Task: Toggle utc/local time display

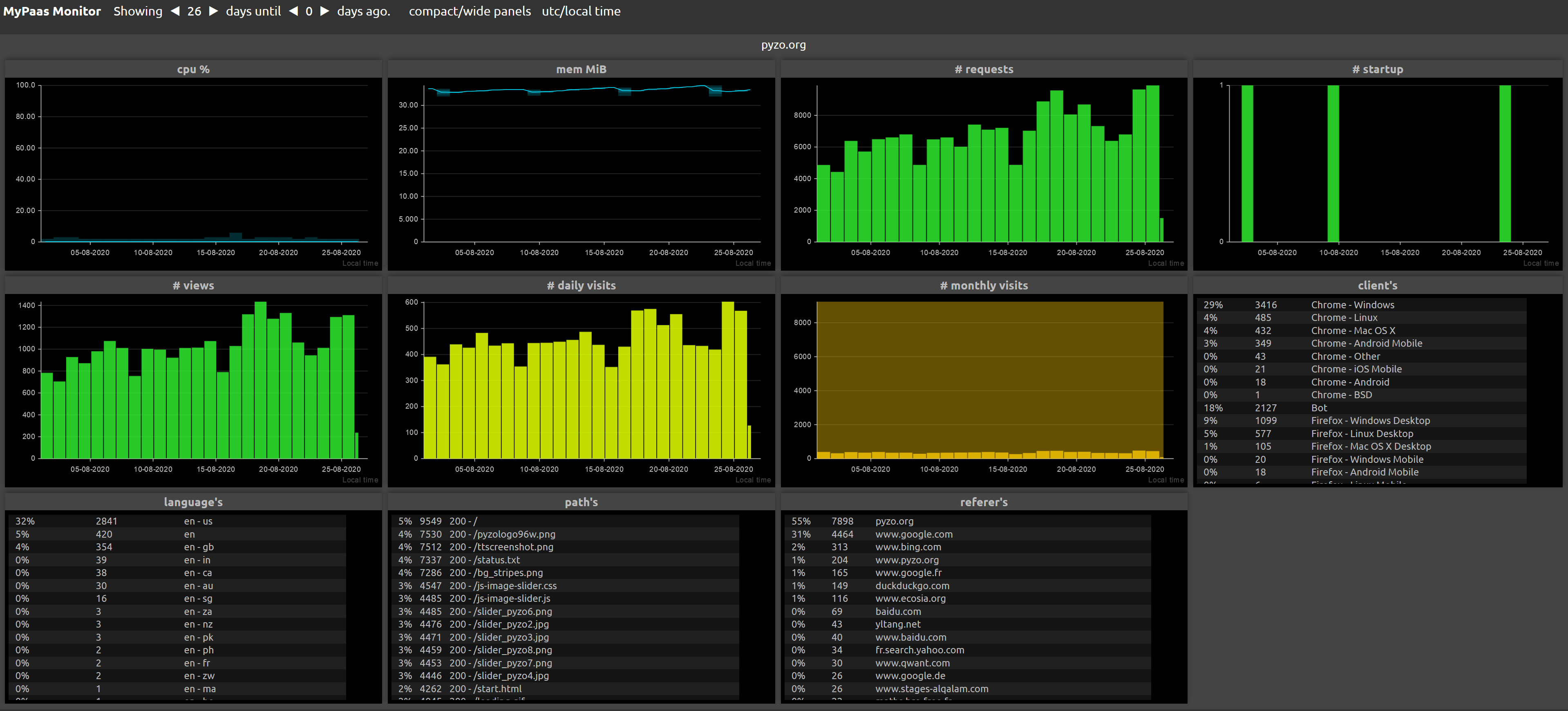Action: (x=581, y=11)
